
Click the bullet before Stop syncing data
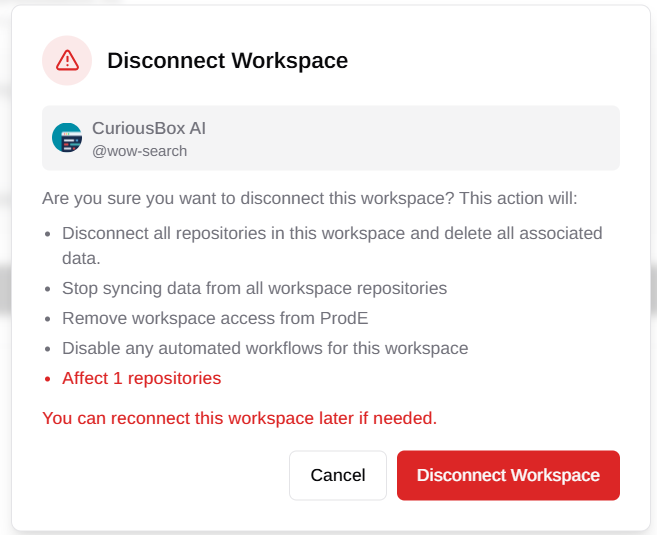click(x=48, y=289)
